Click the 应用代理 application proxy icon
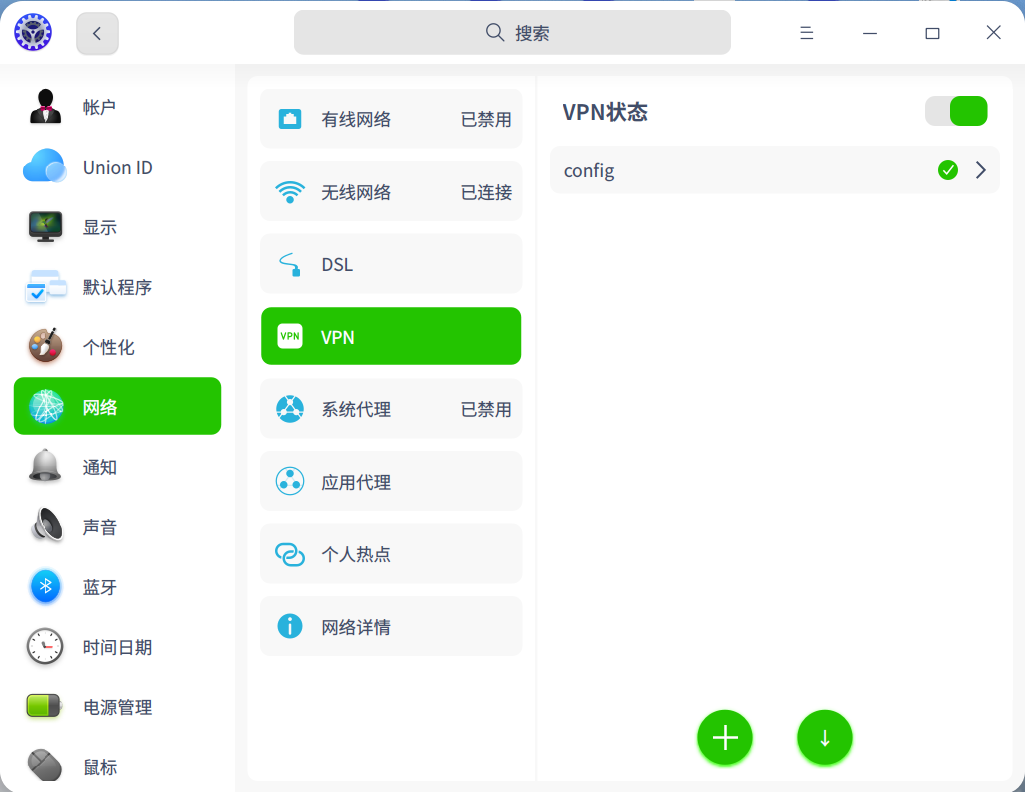Viewport: 1025px width, 792px height. (290, 482)
